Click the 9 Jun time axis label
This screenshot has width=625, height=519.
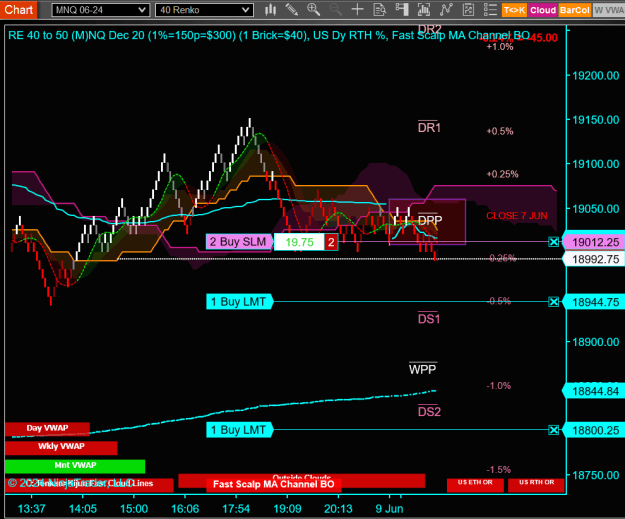(x=389, y=509)
